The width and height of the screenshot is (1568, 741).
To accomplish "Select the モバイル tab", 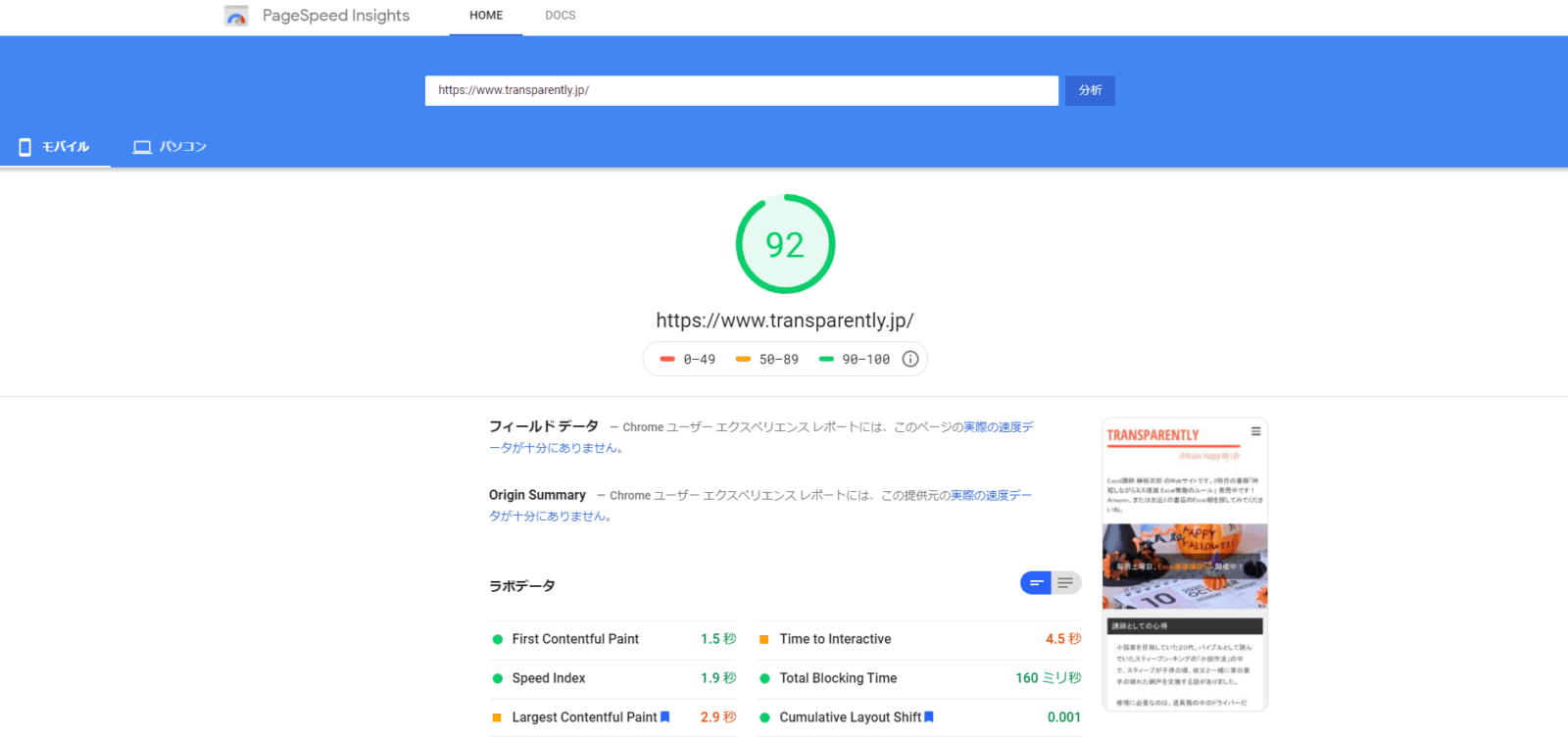I will [x=55, y=147].
